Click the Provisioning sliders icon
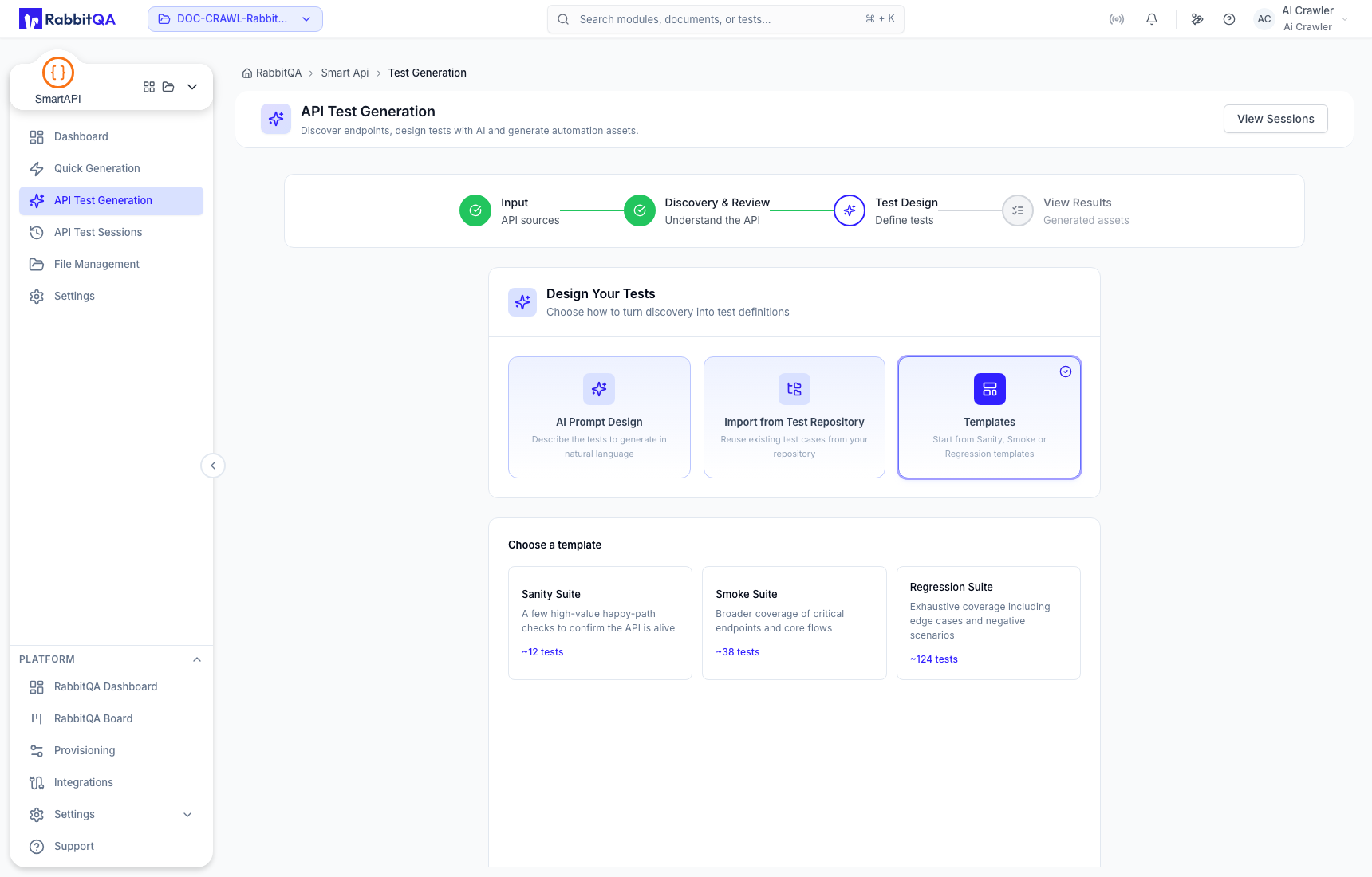1372x877 pixels. point(37,751)
